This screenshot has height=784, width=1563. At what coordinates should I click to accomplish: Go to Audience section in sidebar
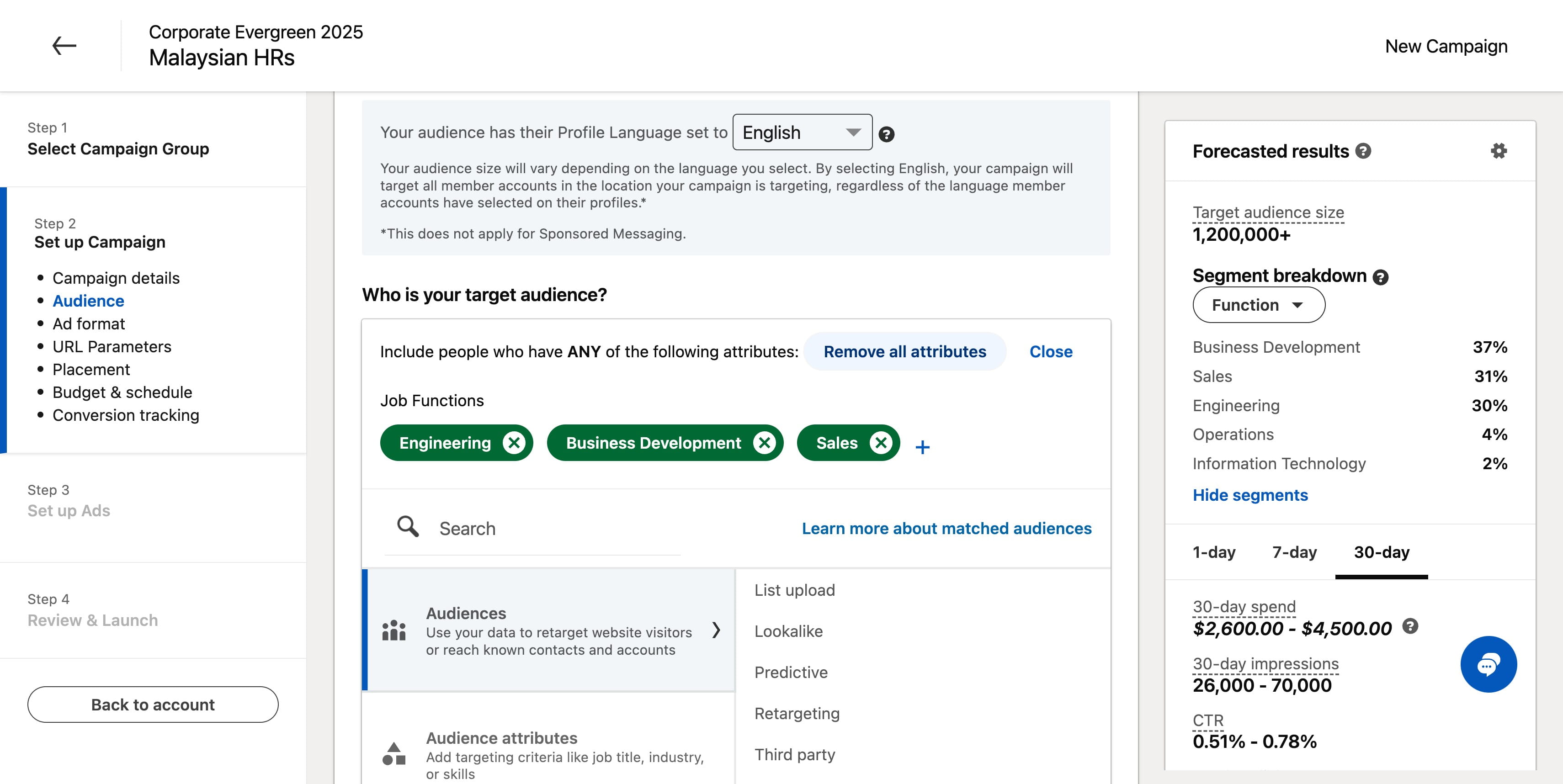pos(88,302)
